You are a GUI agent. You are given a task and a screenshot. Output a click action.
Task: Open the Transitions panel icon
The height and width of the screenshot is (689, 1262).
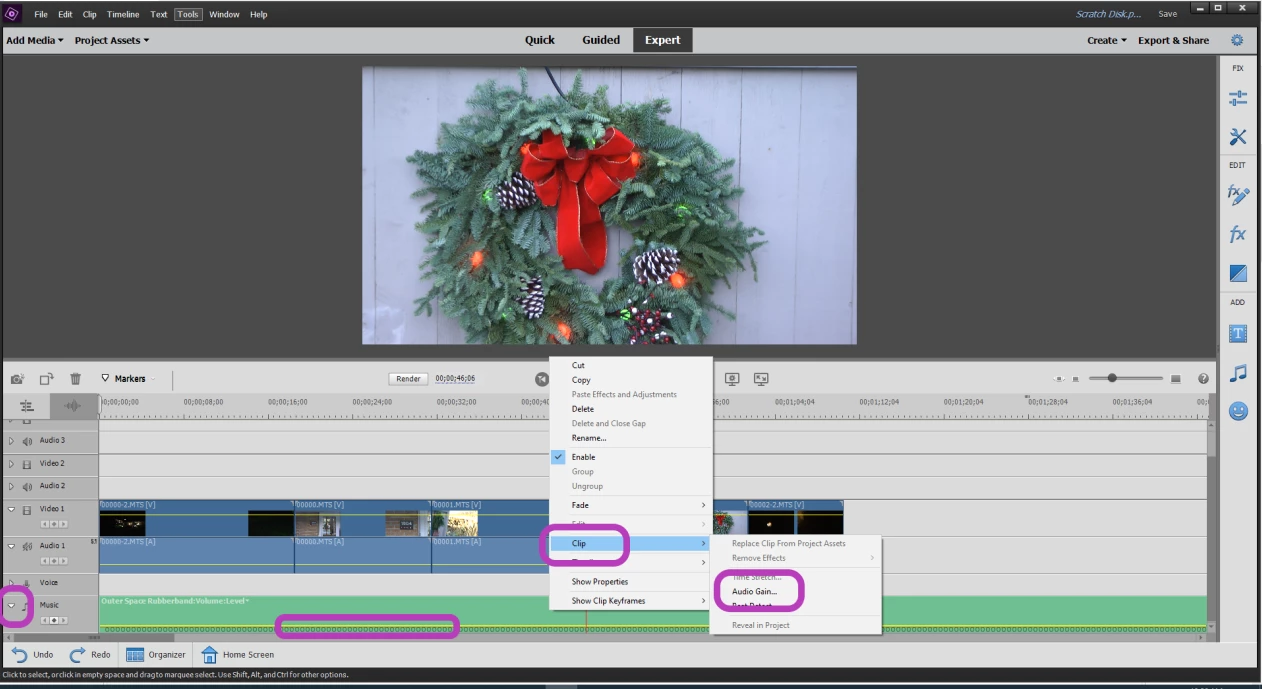1237,273
